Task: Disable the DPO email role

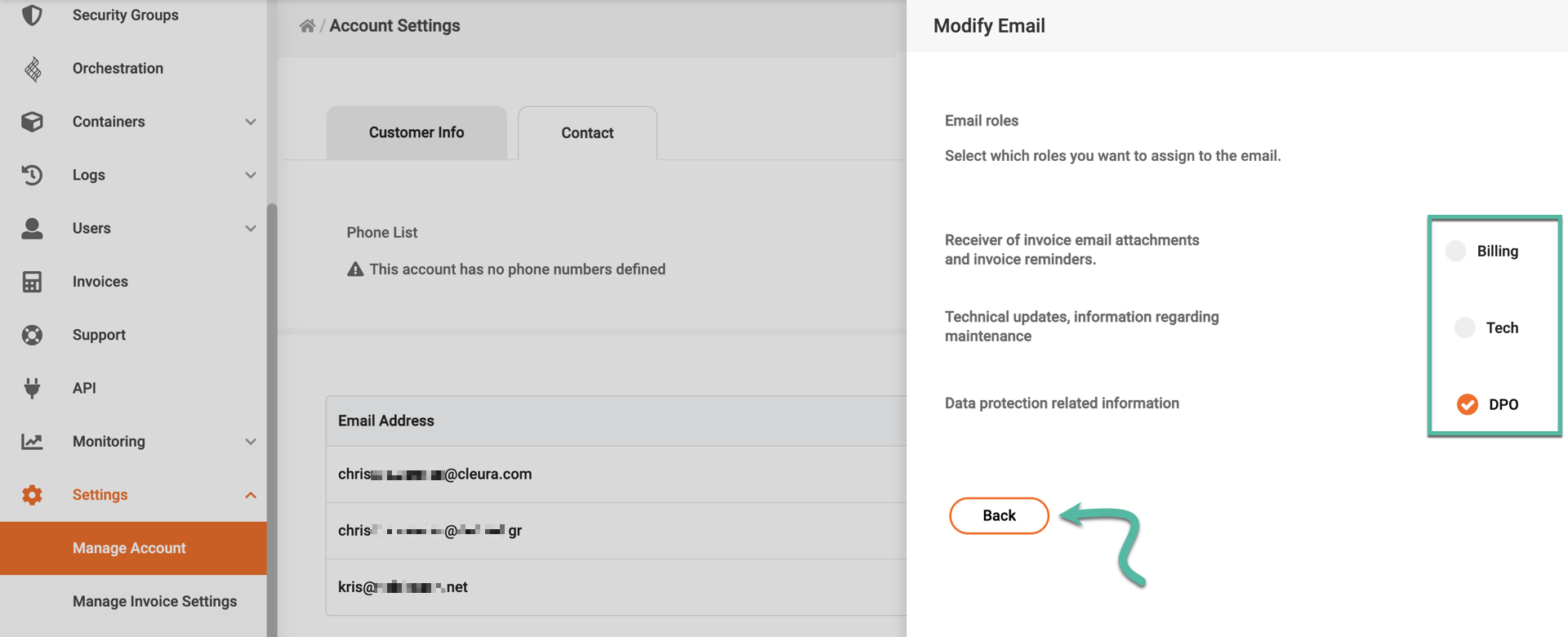Action: point(1468,403)
